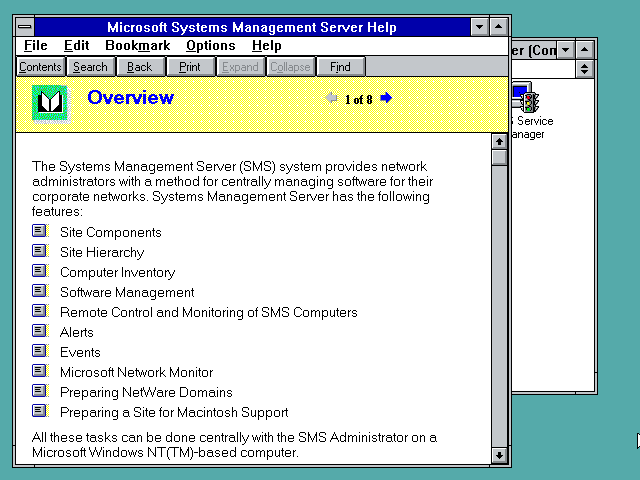Open topic icon next to Preparing NetWare Domains
640x480 pixels.
coord(40,391)
